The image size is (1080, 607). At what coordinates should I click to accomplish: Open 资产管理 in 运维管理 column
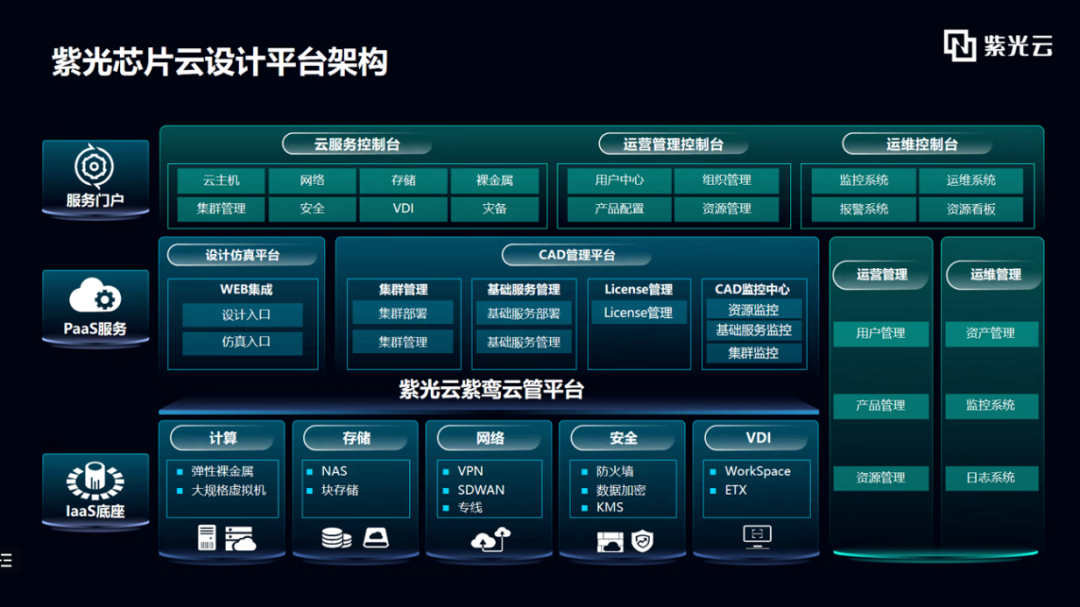[x=990, y=333]
